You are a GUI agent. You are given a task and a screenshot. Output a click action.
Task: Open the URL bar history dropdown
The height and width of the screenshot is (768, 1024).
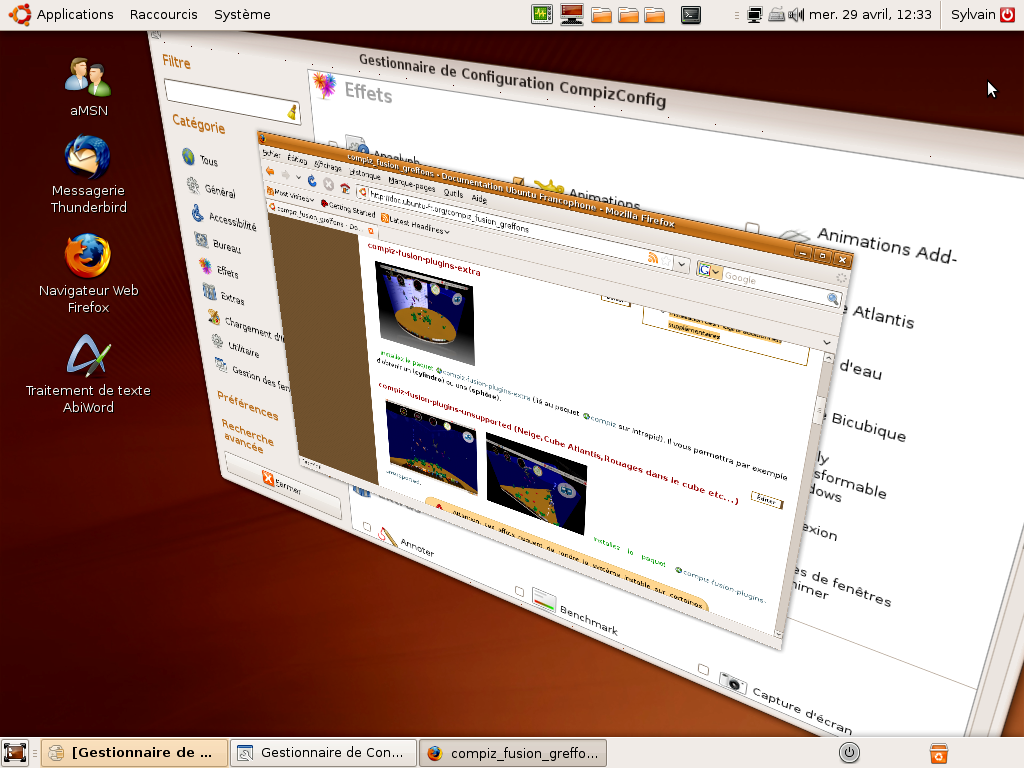(x=682, y=264)
